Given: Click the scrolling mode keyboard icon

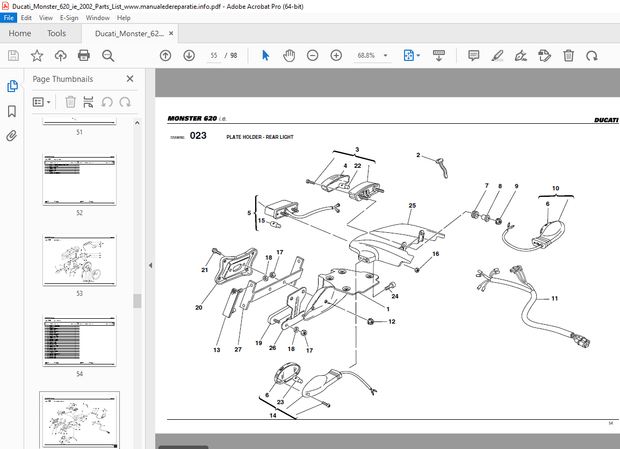Looking at the screenshot, I should tap(439, 55).
